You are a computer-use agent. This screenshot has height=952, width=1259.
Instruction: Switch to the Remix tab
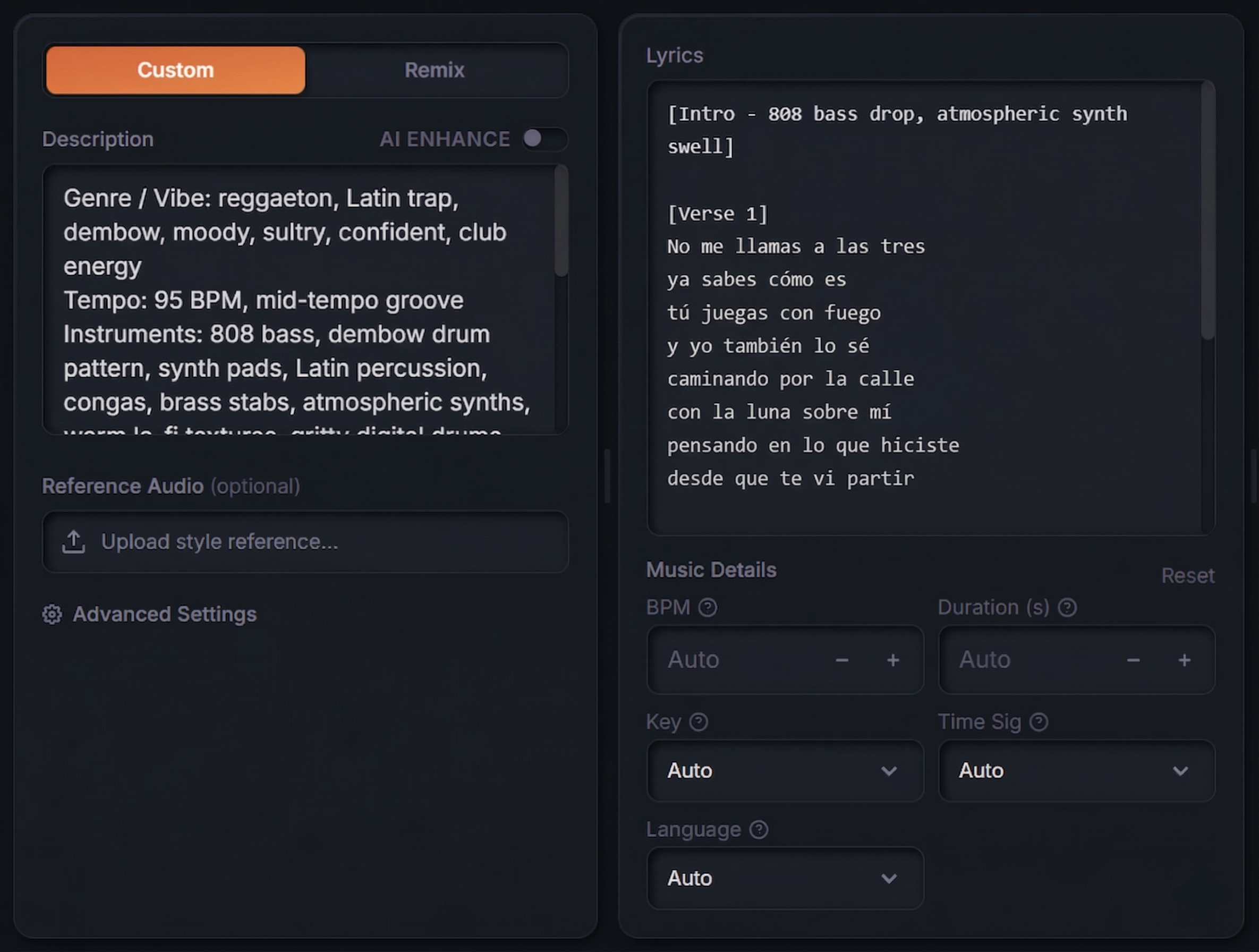tap(433, 70)
